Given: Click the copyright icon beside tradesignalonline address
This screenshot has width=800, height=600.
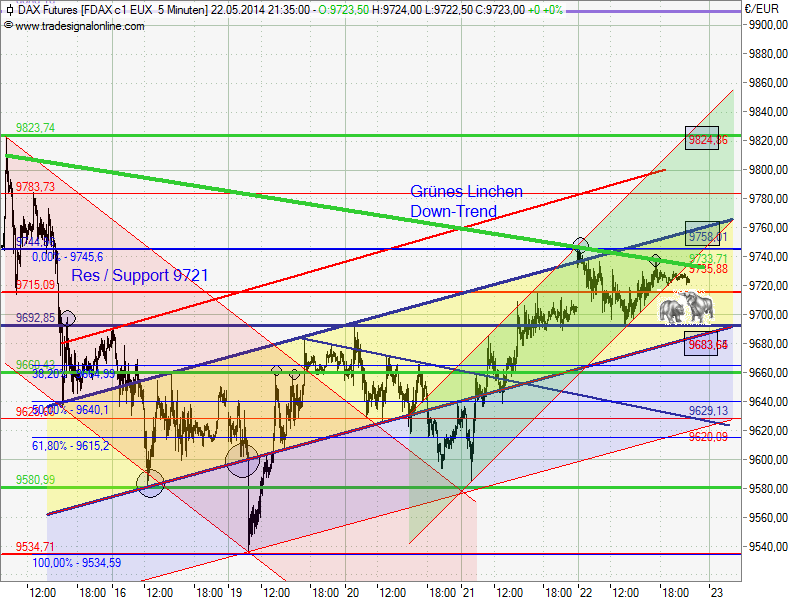Looking at the screenshot, I should tap(8, 25).
